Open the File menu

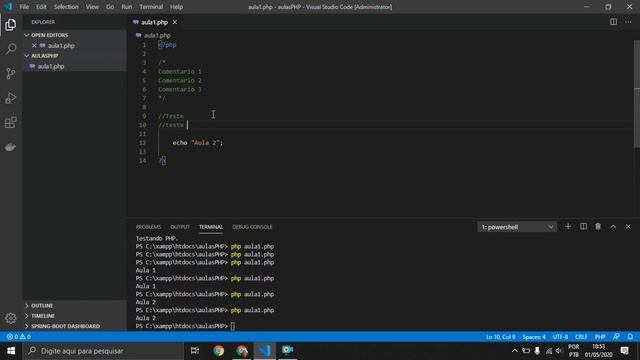(24, 7)
